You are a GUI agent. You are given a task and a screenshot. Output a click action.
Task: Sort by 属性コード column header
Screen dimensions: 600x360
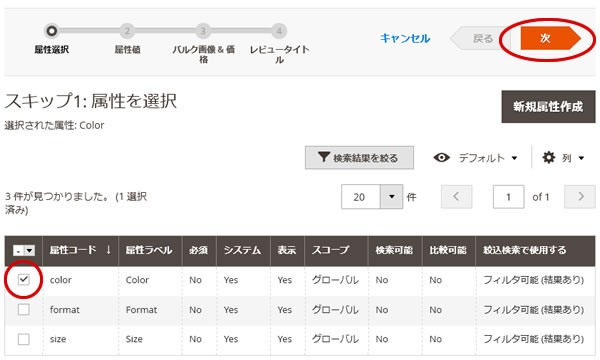pos(80,250)
